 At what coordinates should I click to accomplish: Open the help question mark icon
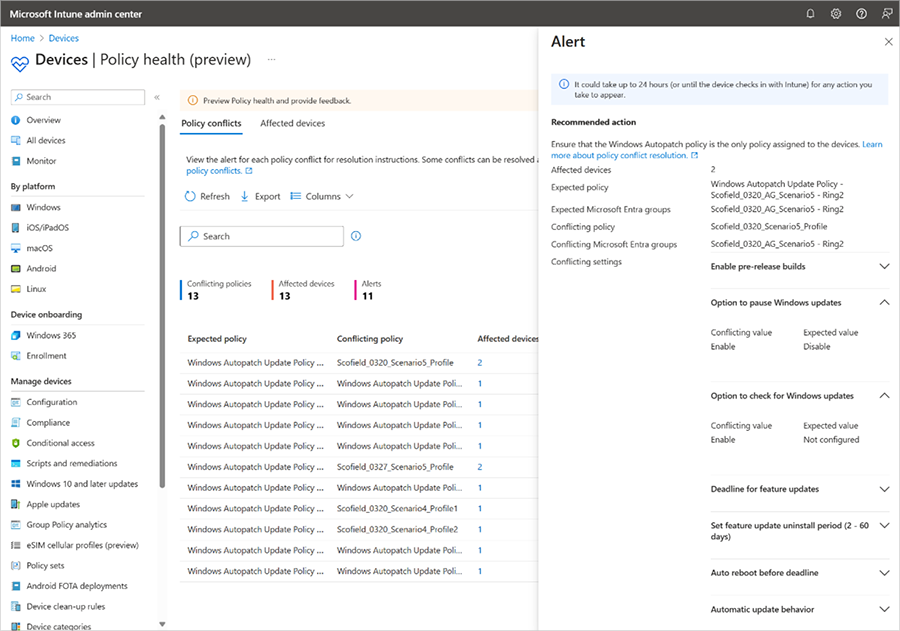tap(861, 13)
